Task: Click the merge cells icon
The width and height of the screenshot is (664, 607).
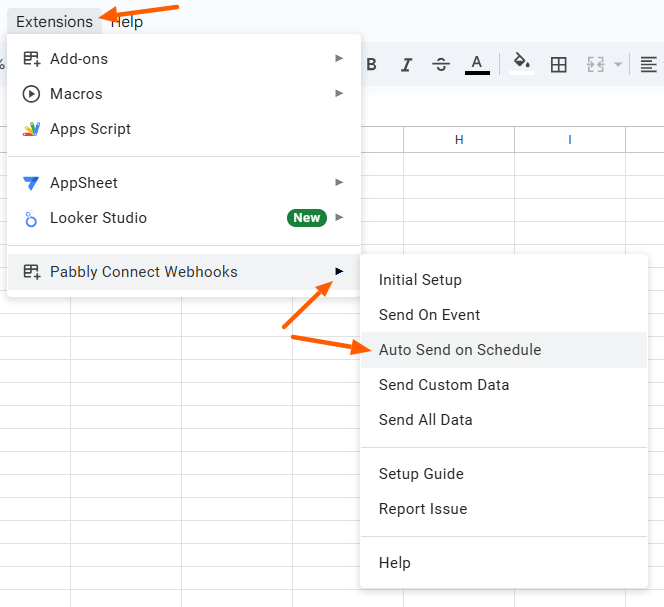Action: tap(595, 65)
